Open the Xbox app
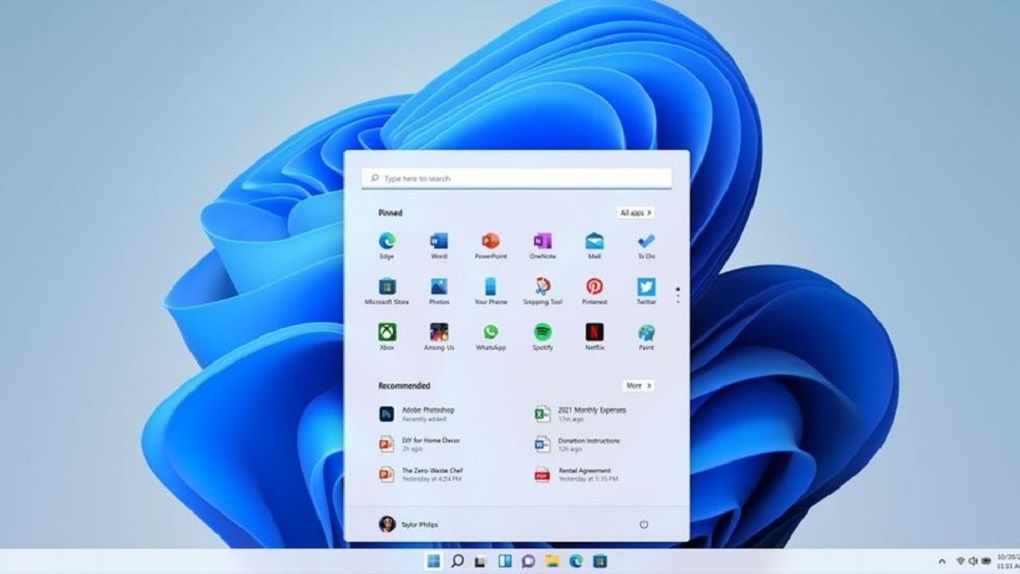Viewport: 1020px width, 574px height. coord(387,336)
